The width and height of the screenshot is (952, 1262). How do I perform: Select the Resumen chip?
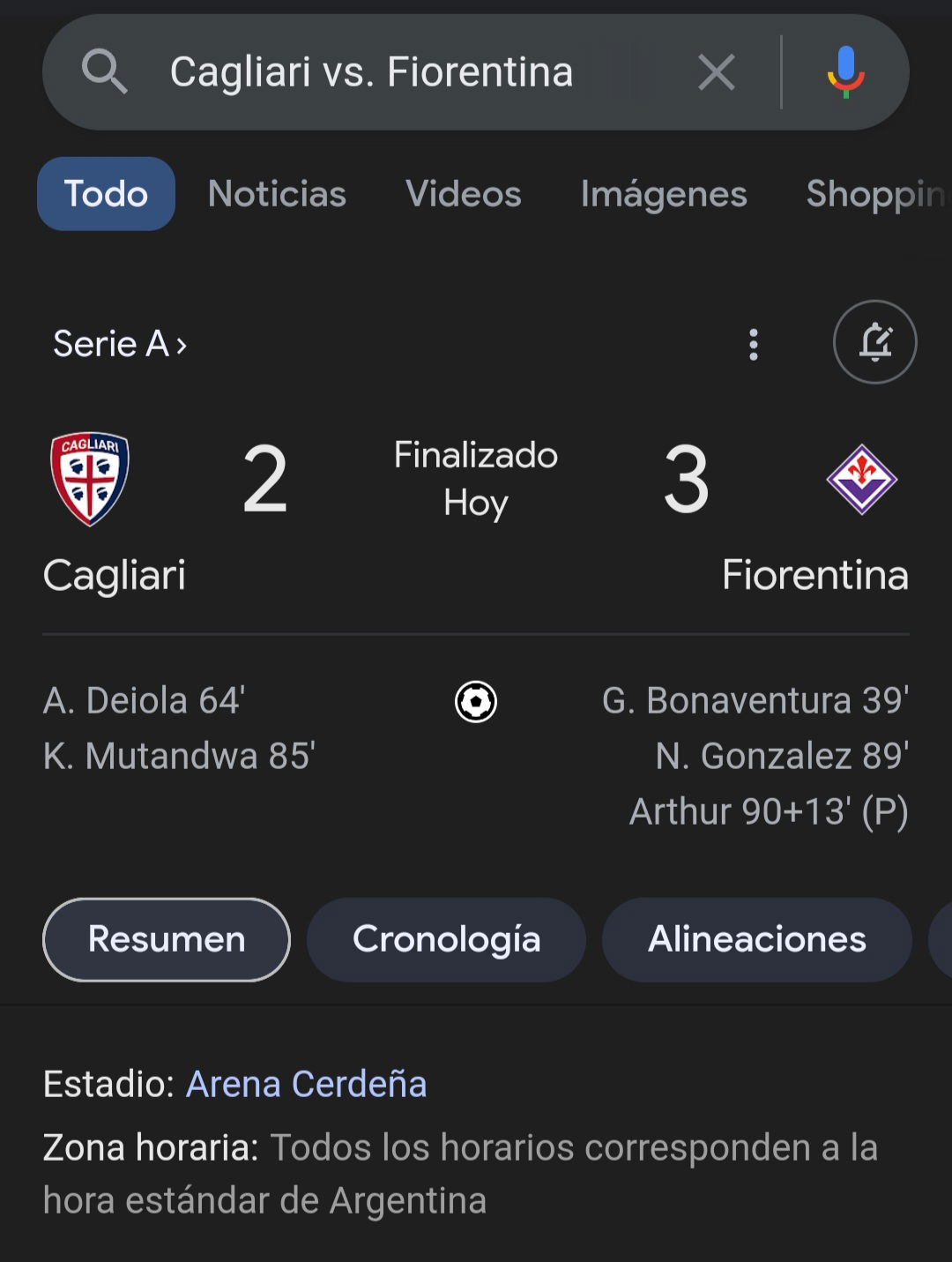click(x=167, y=939)
